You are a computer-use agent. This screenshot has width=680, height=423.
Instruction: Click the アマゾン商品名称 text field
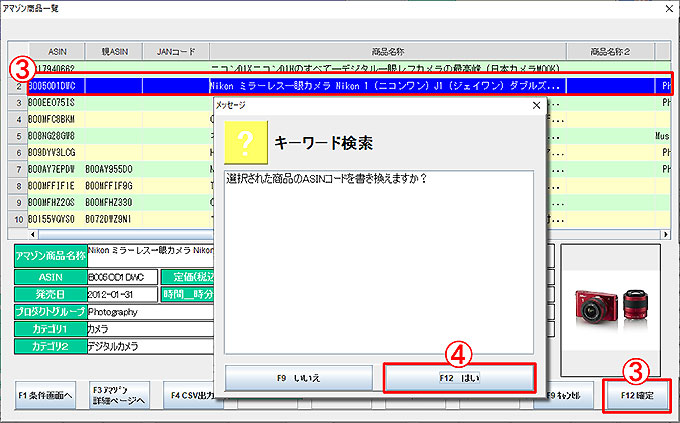pyautogui.click(x=150, y=256)
